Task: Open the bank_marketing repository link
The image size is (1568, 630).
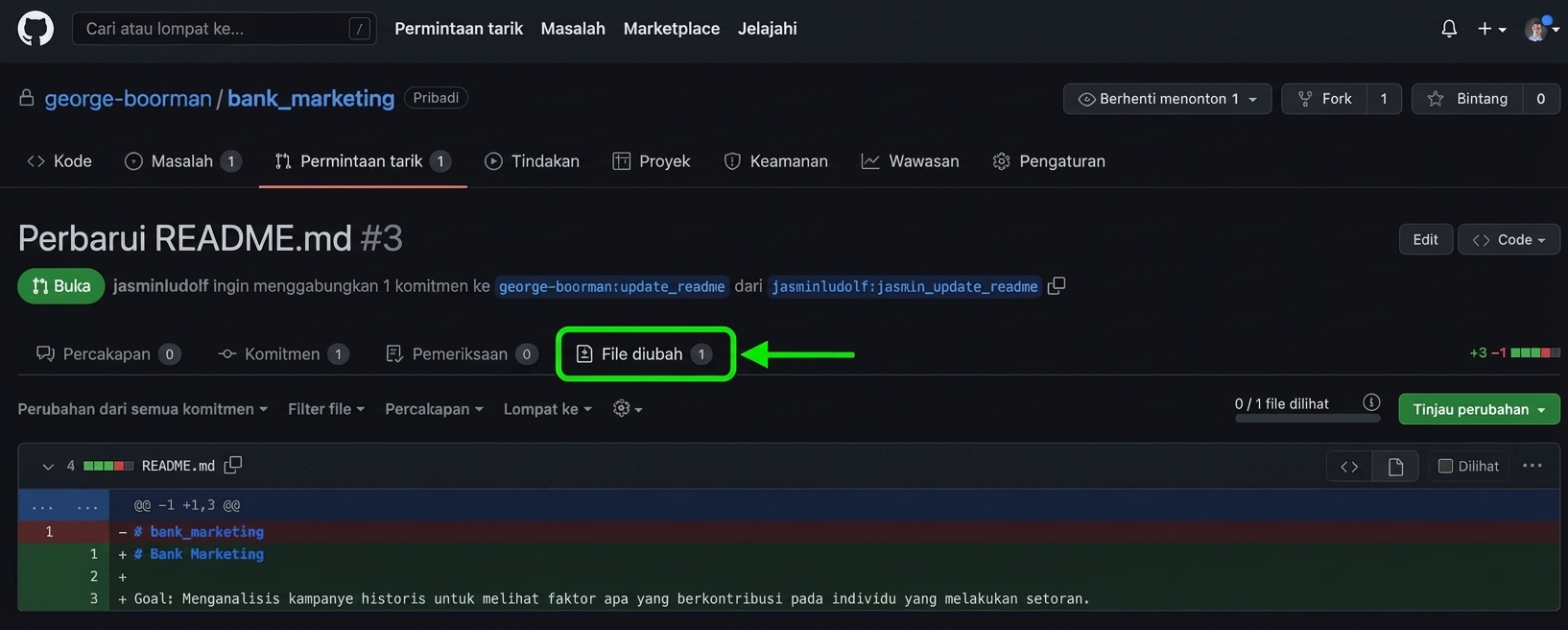Action: 311,98
